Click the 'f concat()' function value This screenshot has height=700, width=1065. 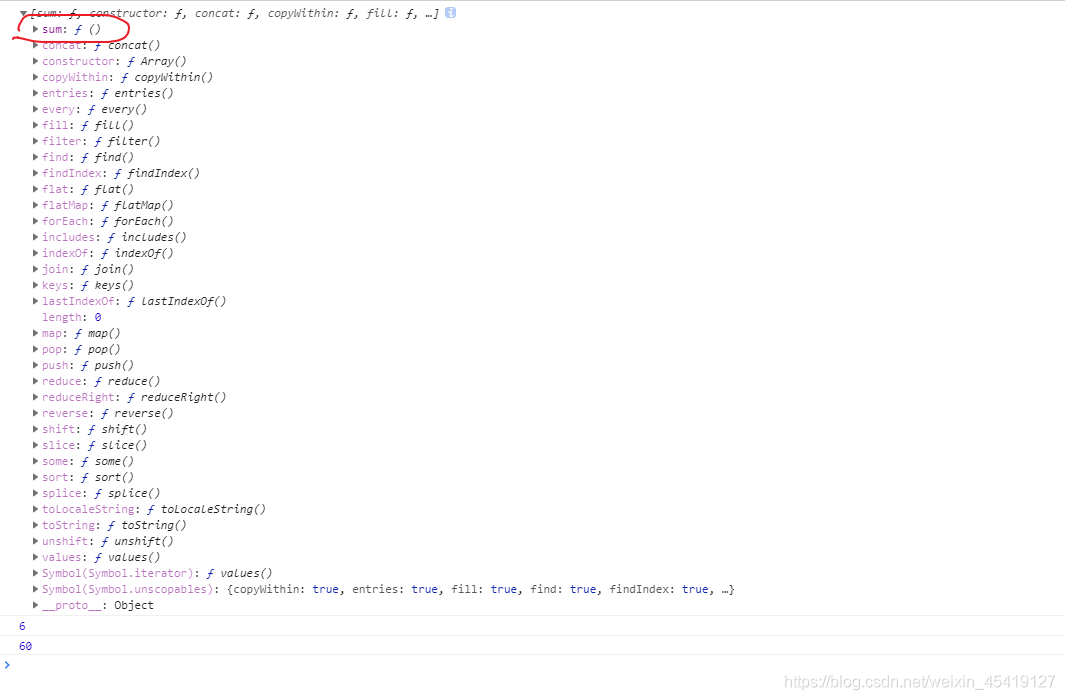tap(127, 45)
